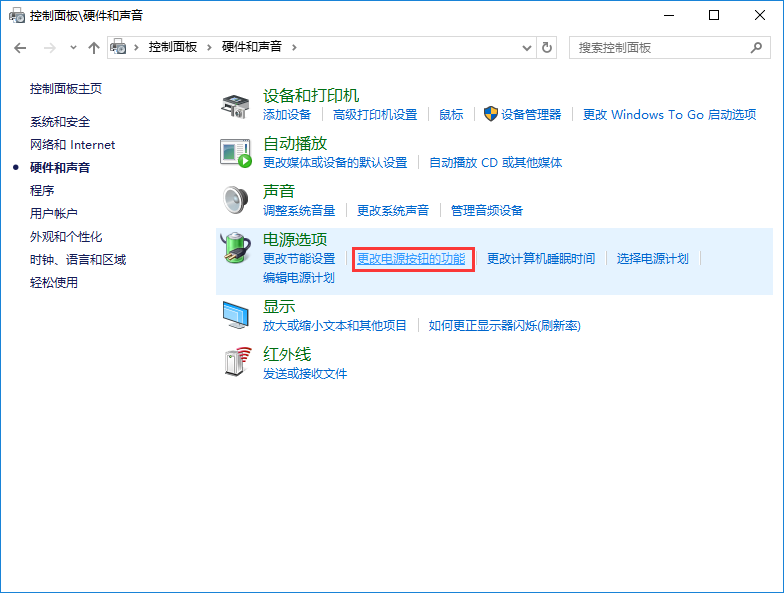
Task: Go to 控制面板主页 in sidebar
Action: pos(66,89)
